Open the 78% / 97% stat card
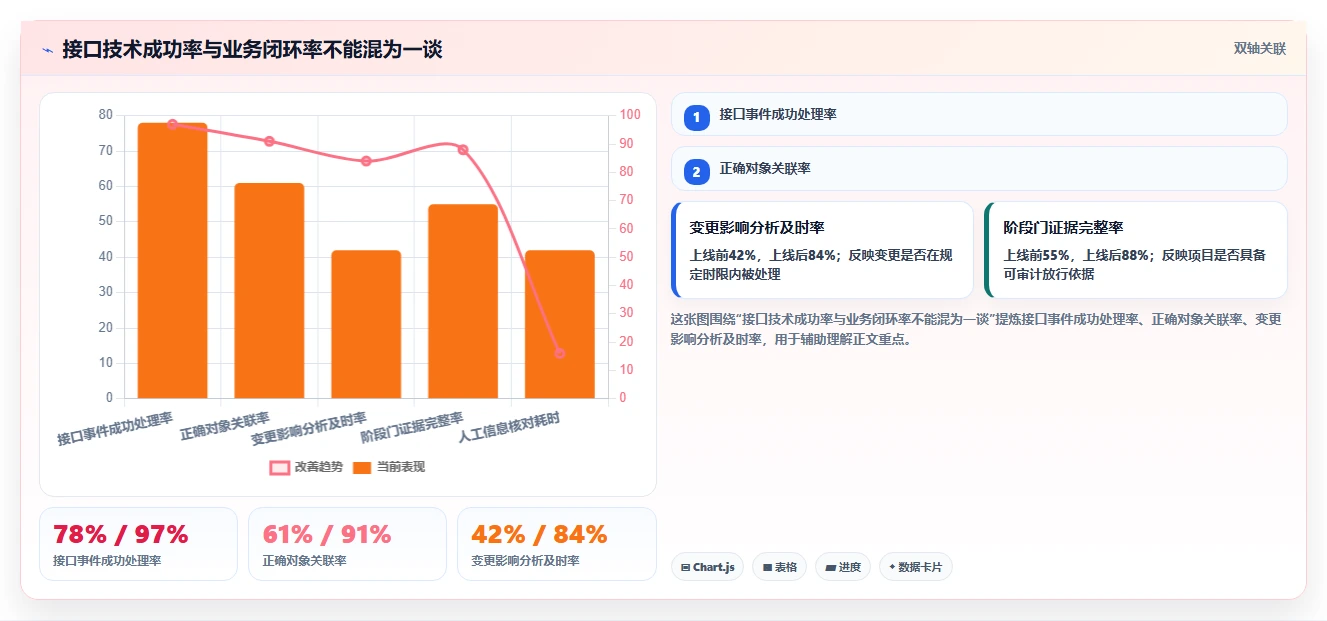The height and width of the screenshot is (621, 1327). coord(138,544)
